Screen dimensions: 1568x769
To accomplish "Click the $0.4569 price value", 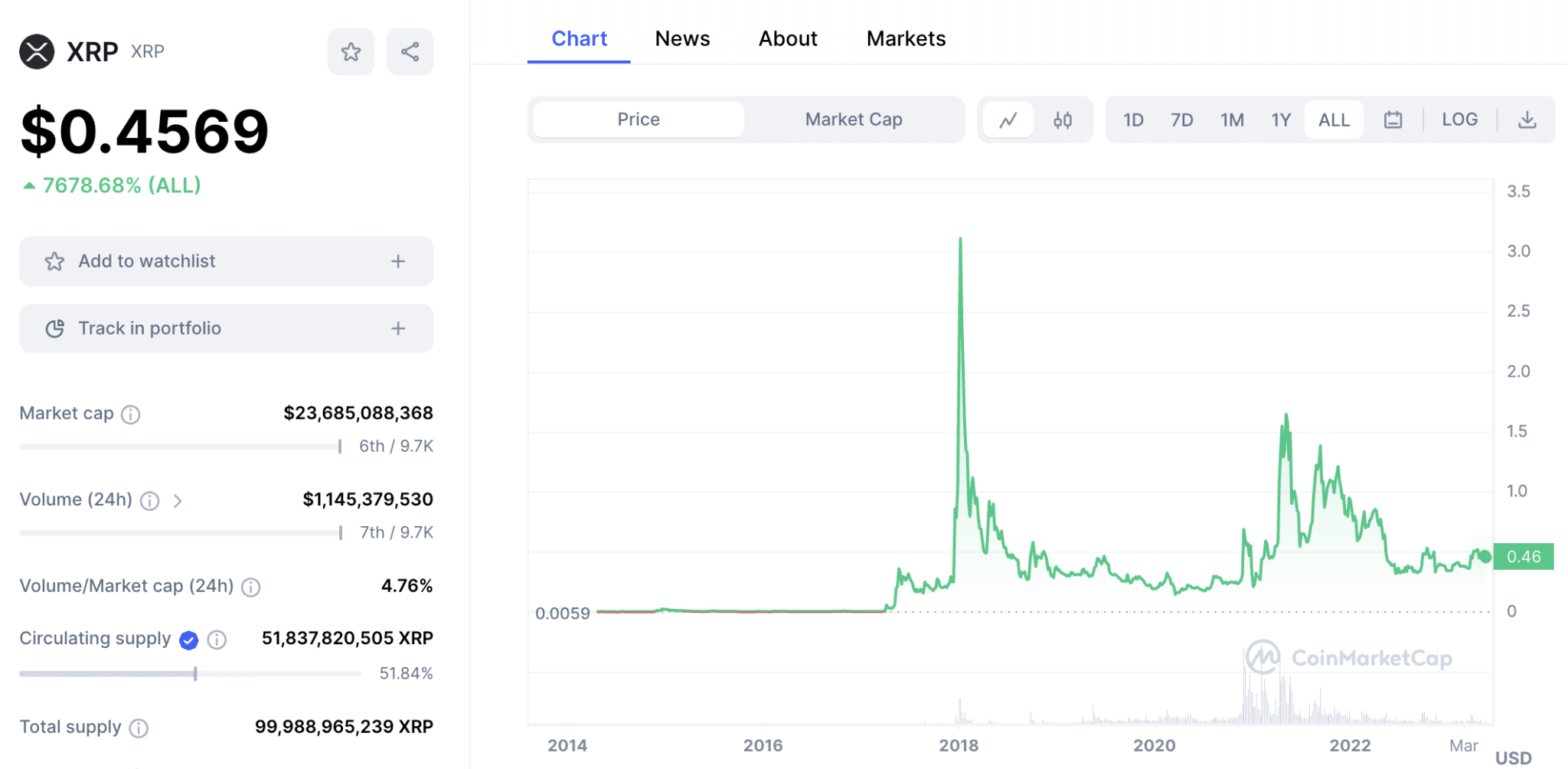I will (145, 132).
